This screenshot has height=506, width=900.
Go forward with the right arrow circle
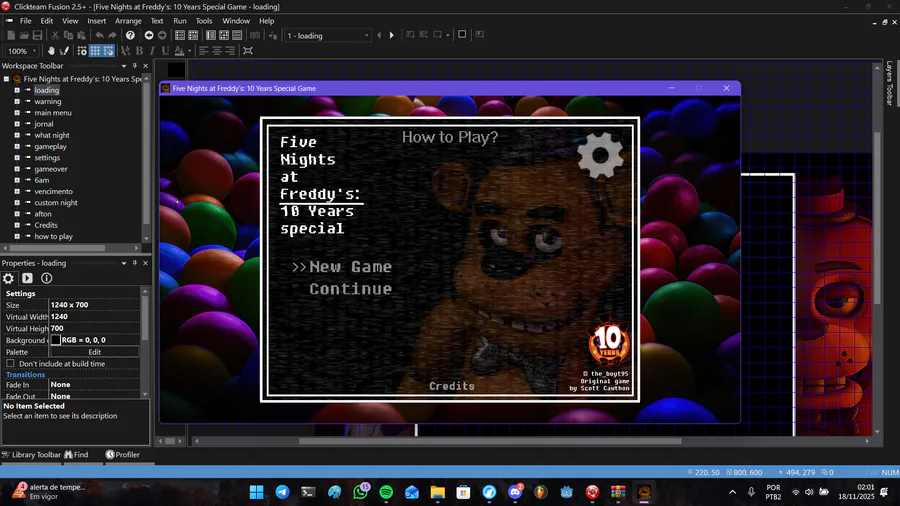tap(162, 36)
